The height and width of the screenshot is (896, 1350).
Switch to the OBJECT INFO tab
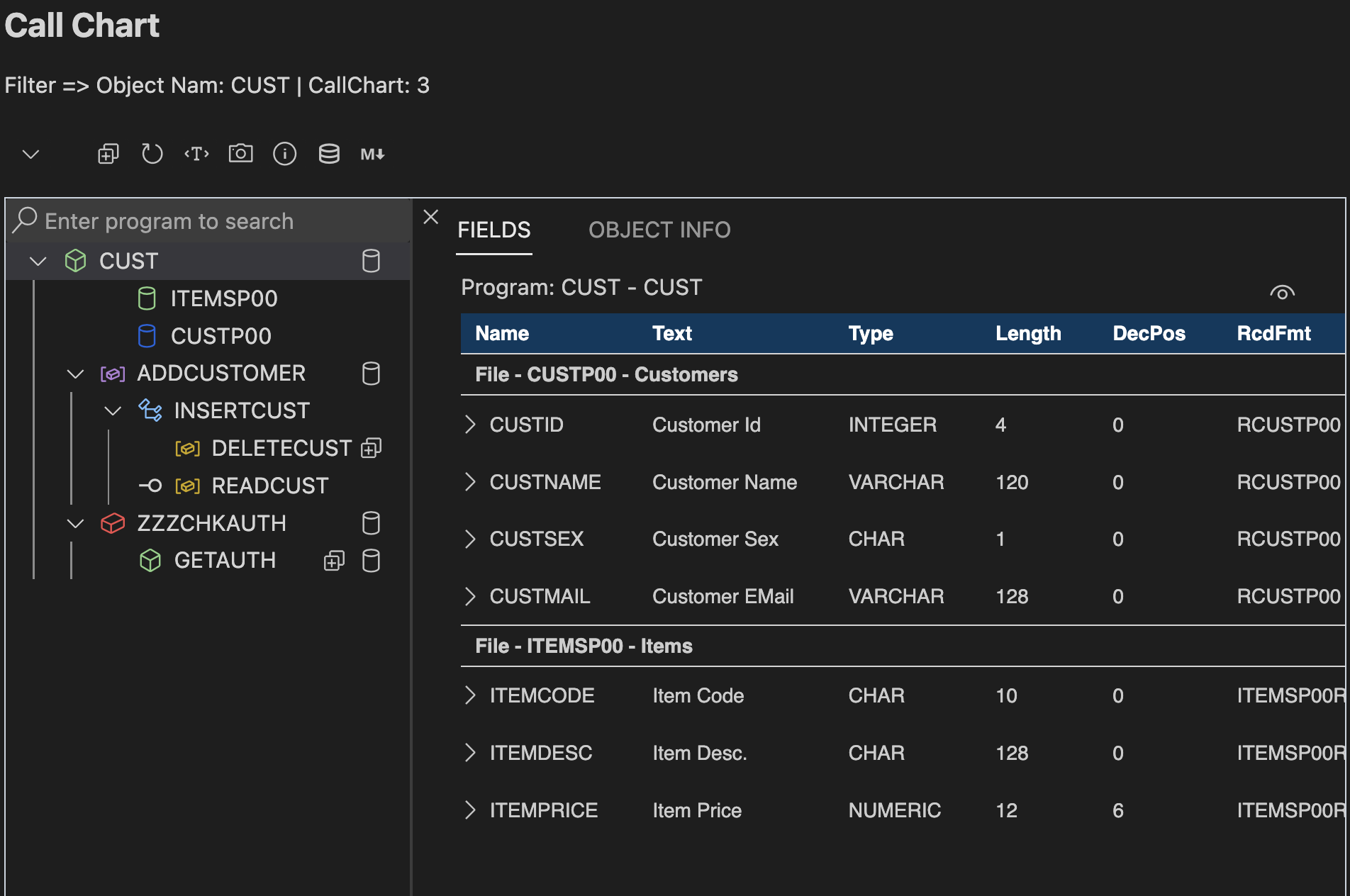click(659, 230)
